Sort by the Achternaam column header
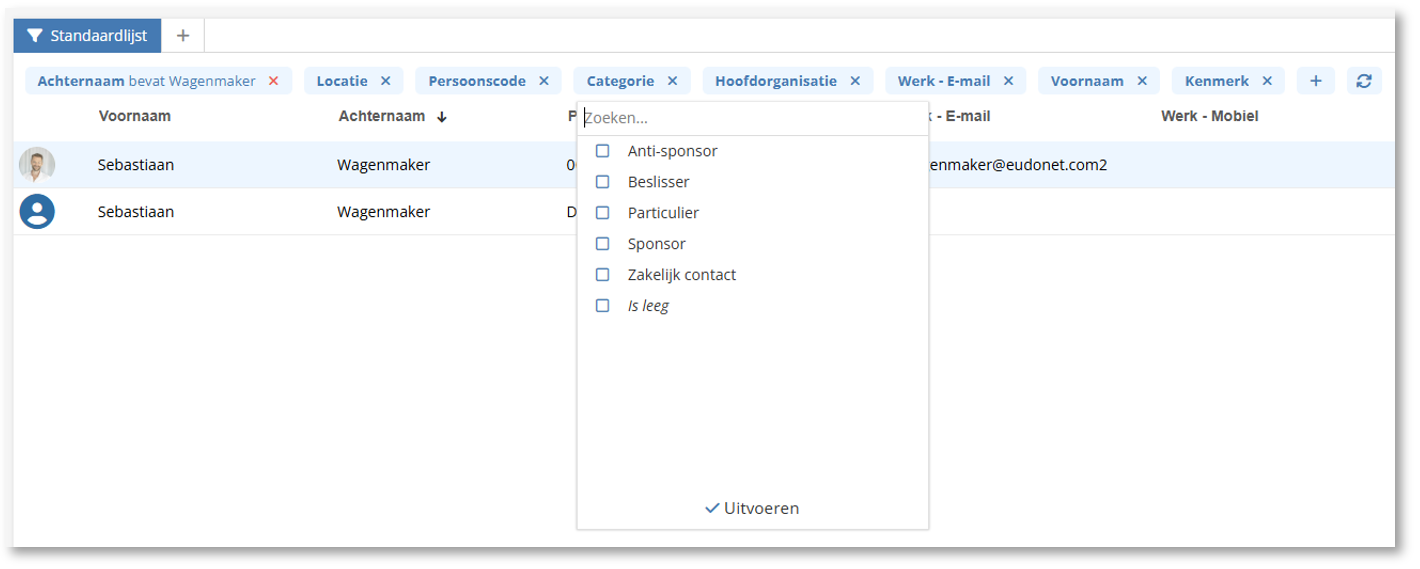 [381, 116]
